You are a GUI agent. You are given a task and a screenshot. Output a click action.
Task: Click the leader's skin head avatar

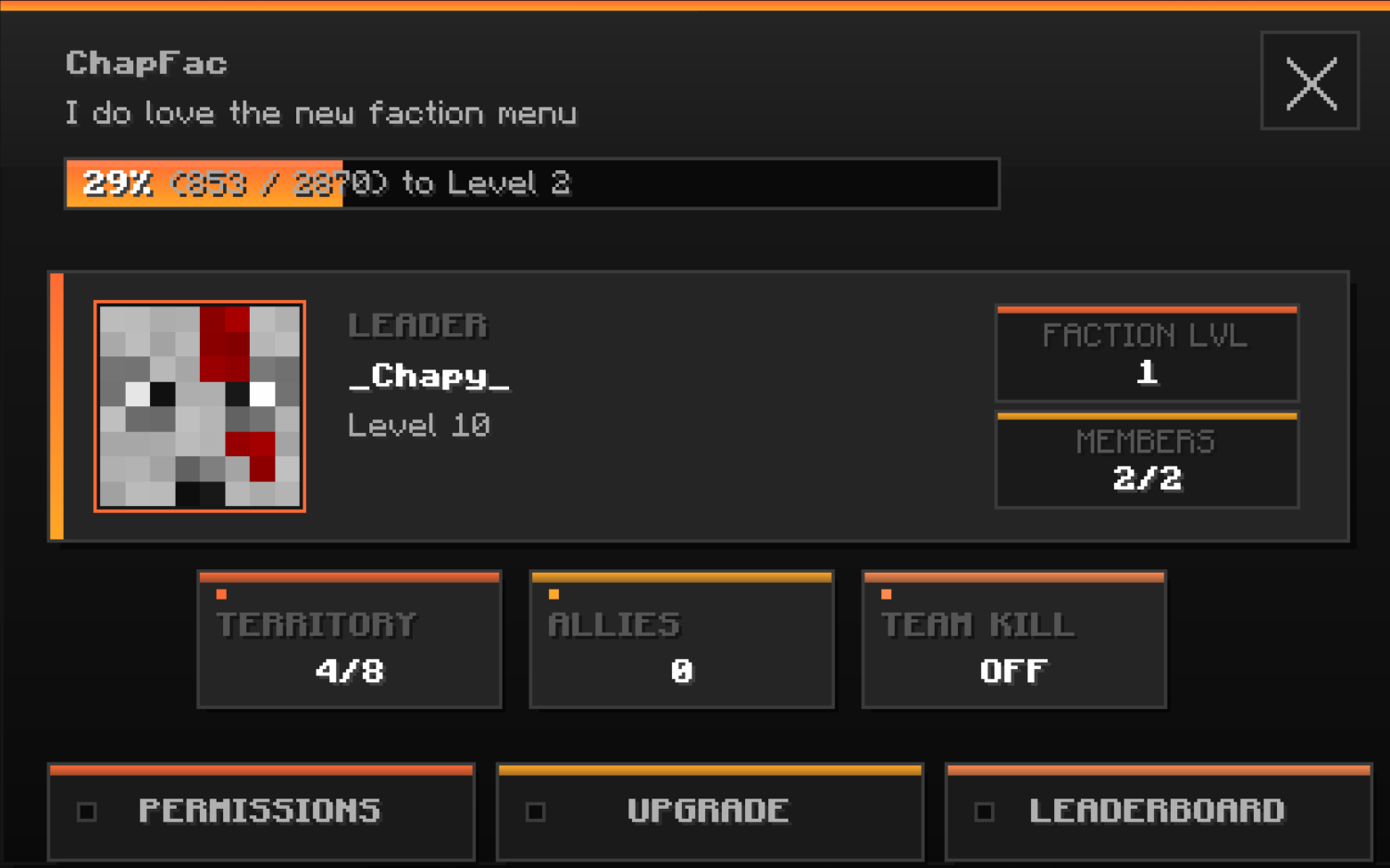click(200, 406)
